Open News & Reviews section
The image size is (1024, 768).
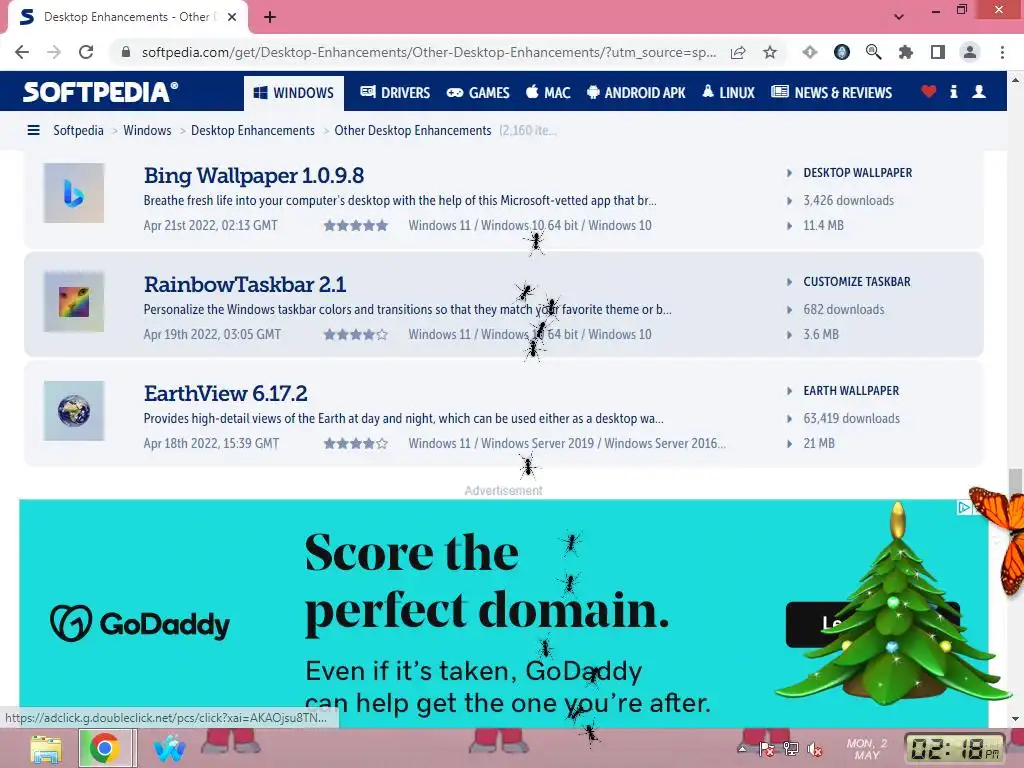(x=831, y=93)
